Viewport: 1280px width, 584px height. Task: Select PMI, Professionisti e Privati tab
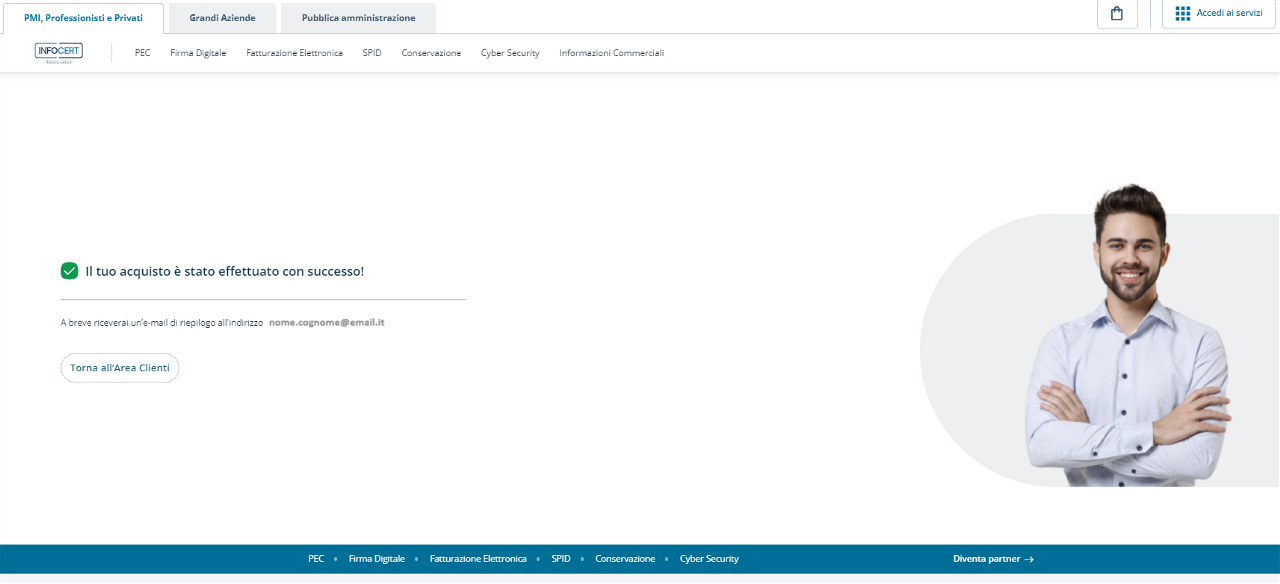[83, 18]
